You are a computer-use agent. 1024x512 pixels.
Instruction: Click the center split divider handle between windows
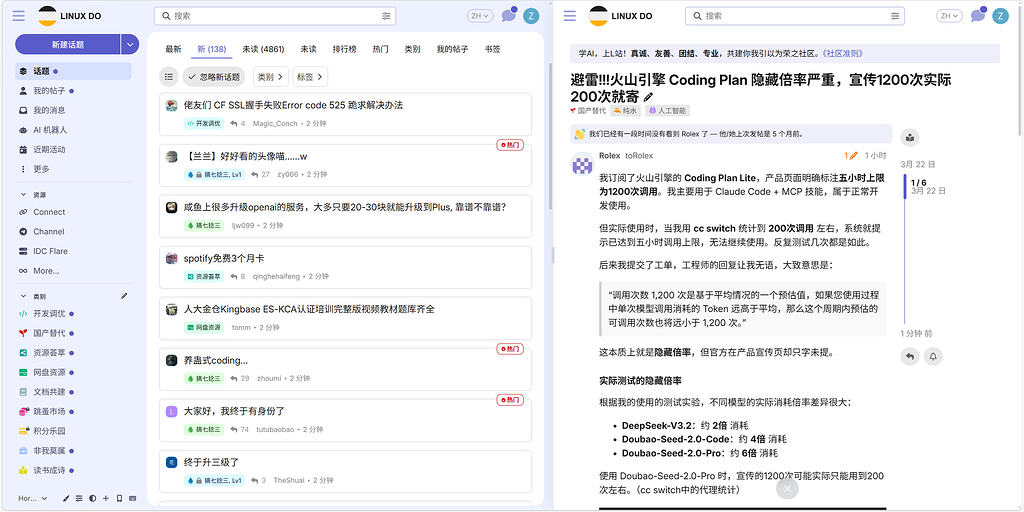[552, 256]
